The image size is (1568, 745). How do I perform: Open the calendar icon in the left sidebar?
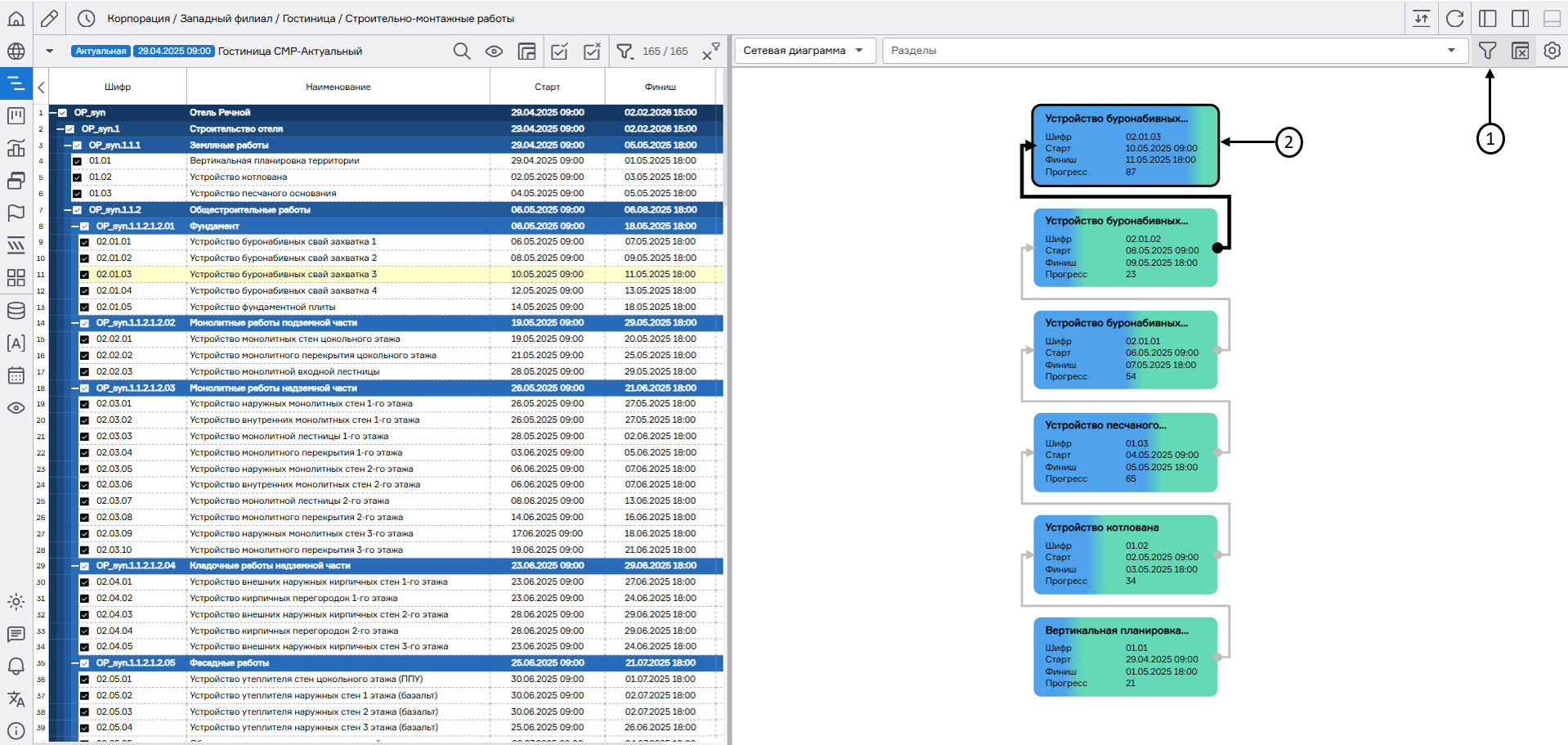click(x=16, y=375)
